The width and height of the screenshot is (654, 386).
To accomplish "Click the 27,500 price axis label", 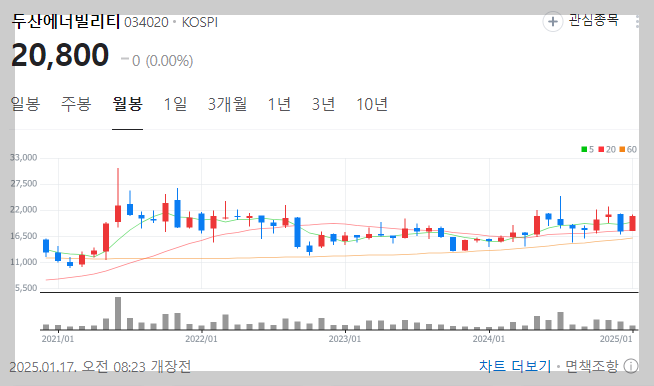I will (x=24, y=184).
